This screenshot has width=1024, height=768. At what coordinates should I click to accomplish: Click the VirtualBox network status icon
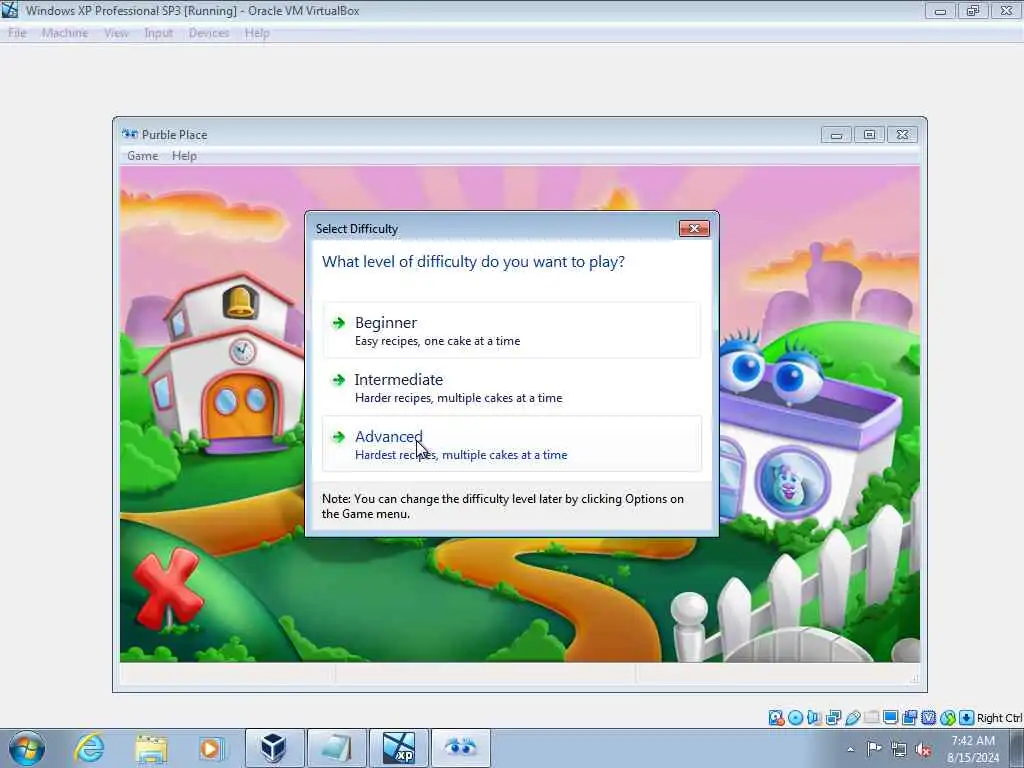point(833,718)
